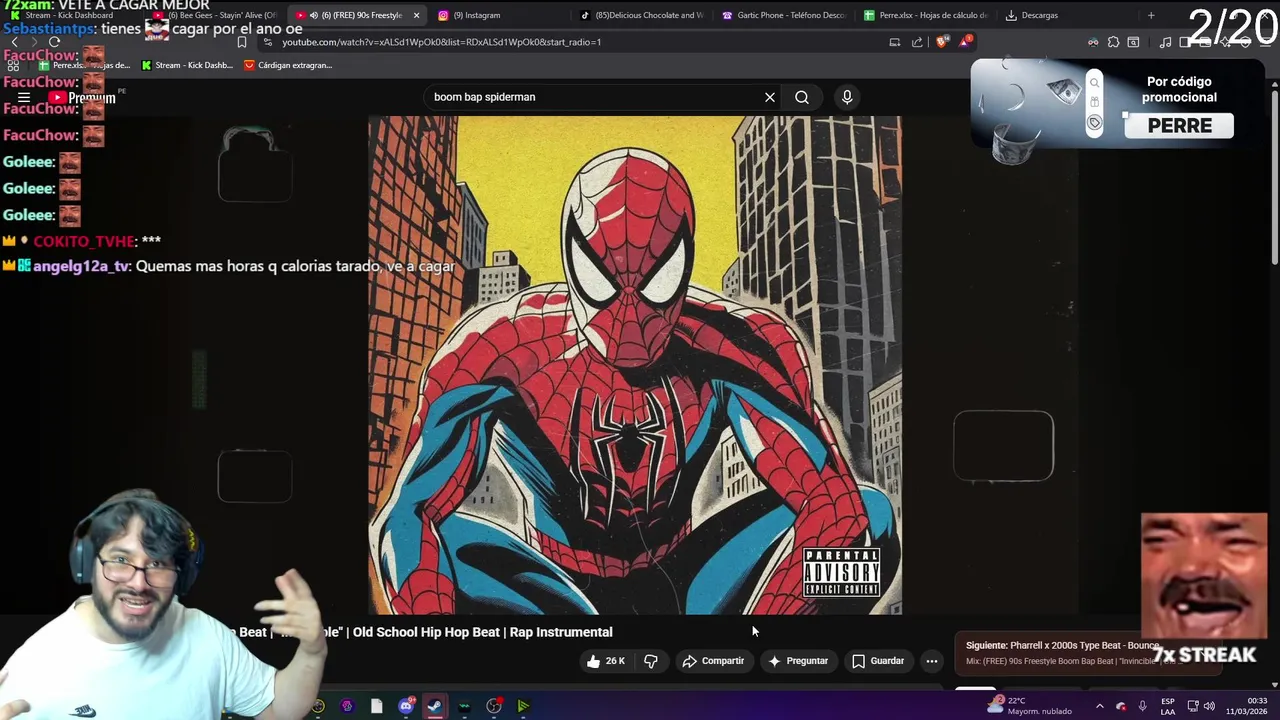1280x720 pixels.
Task: Open weather widget showing 22°C
Action: [1030, 706]
